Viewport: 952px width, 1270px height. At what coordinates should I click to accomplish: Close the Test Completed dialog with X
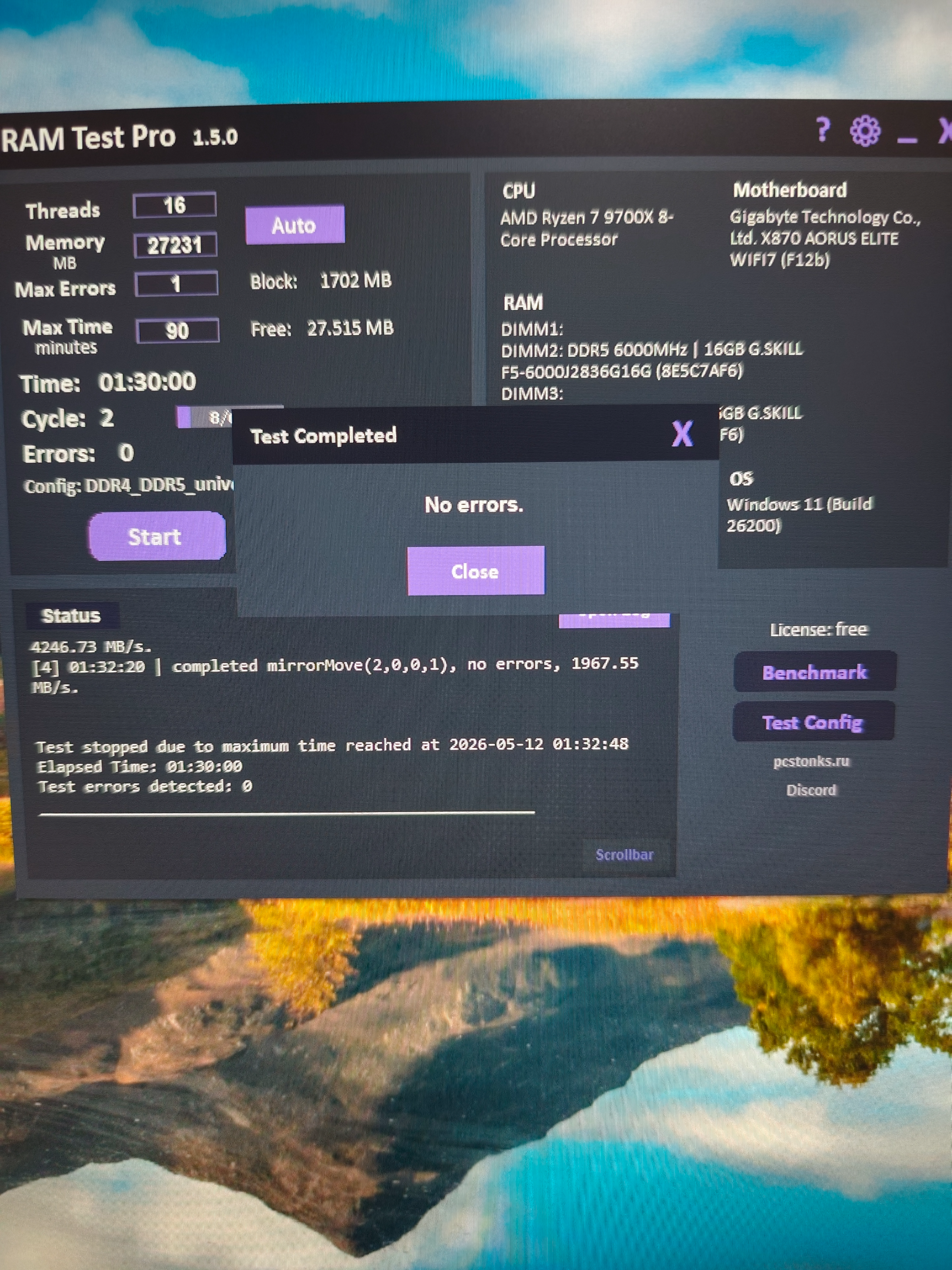pyautogui.click(x=682, y=434)
